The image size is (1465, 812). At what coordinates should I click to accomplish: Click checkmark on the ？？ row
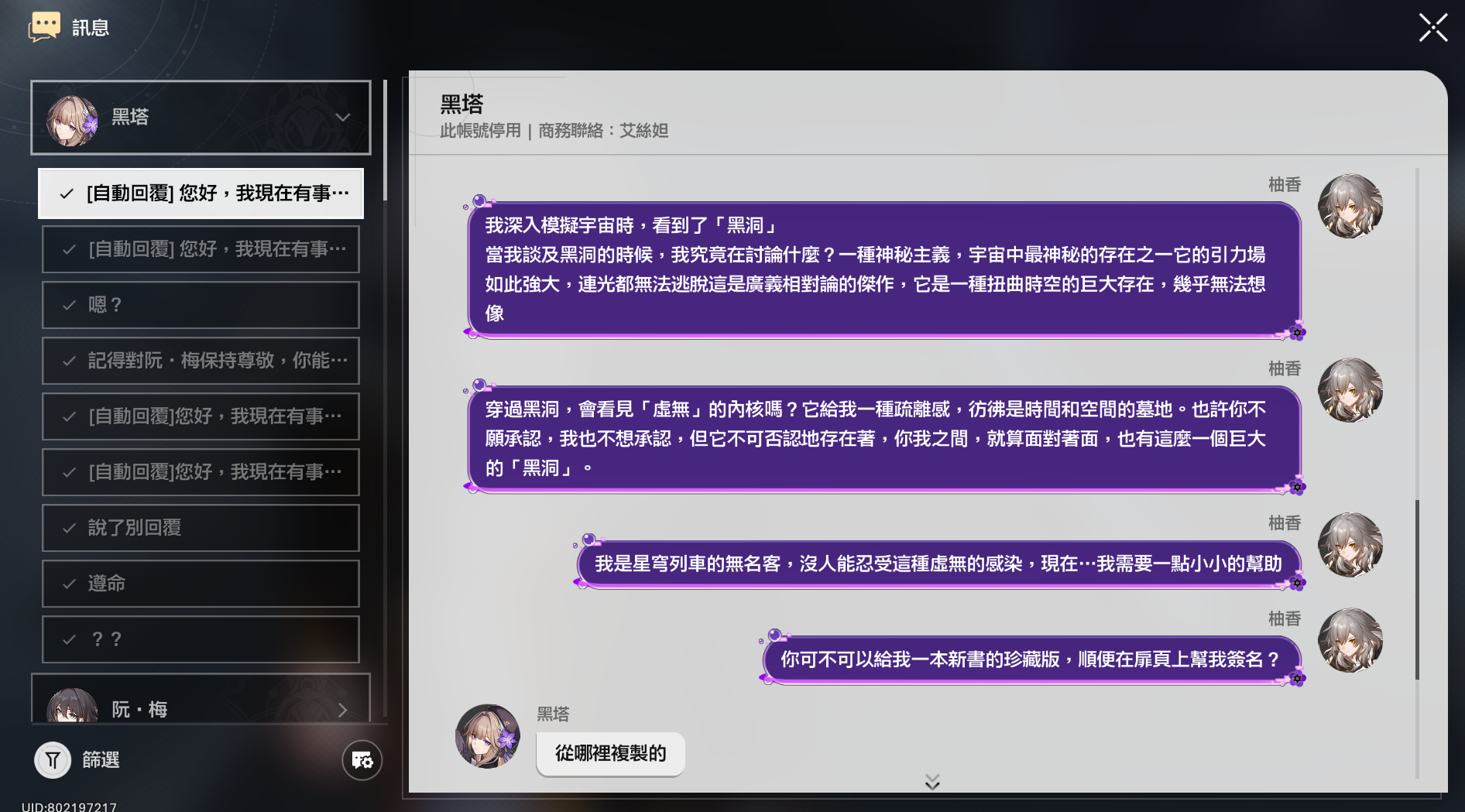70,639
